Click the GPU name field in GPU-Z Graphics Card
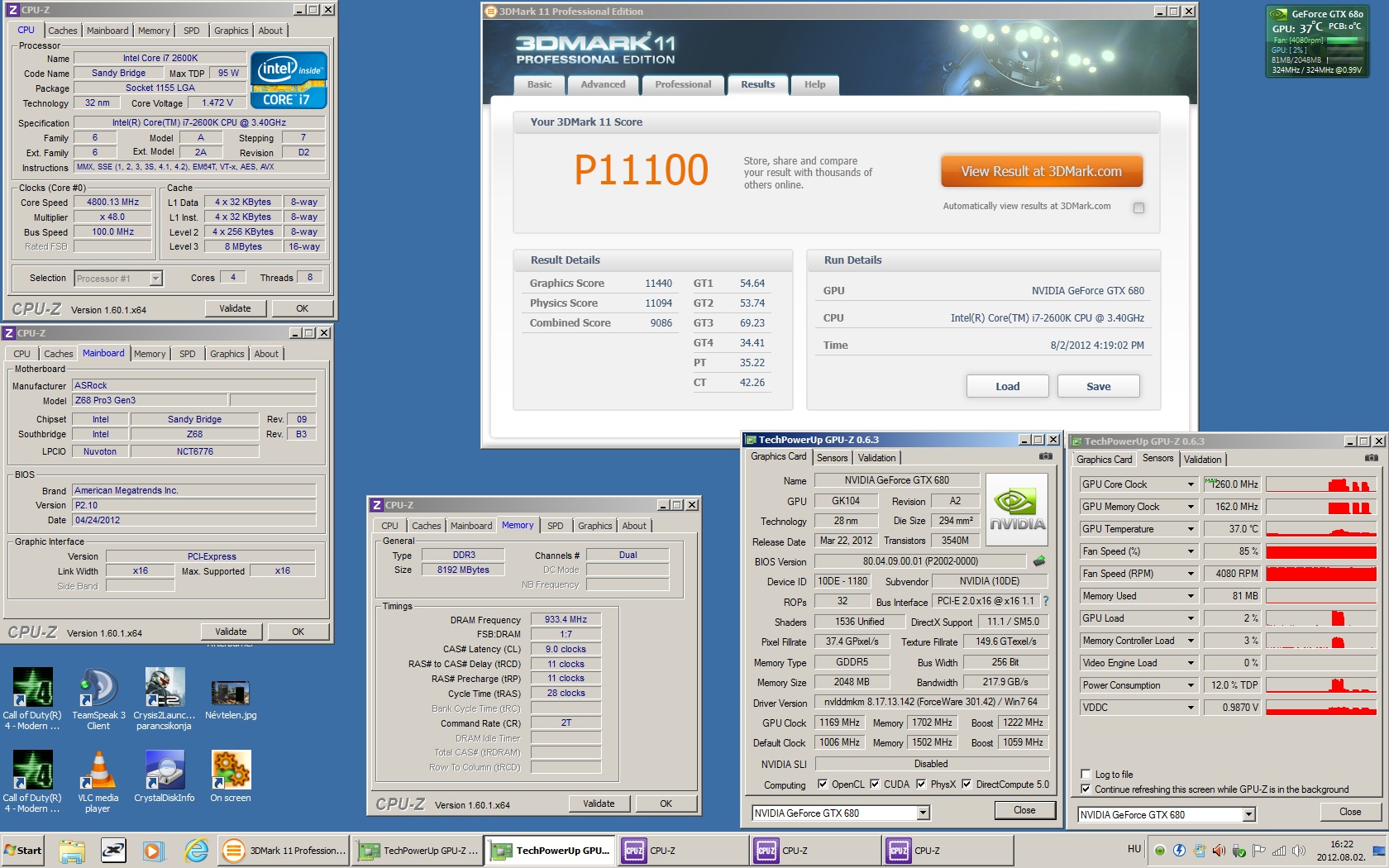 pos(897,480)
